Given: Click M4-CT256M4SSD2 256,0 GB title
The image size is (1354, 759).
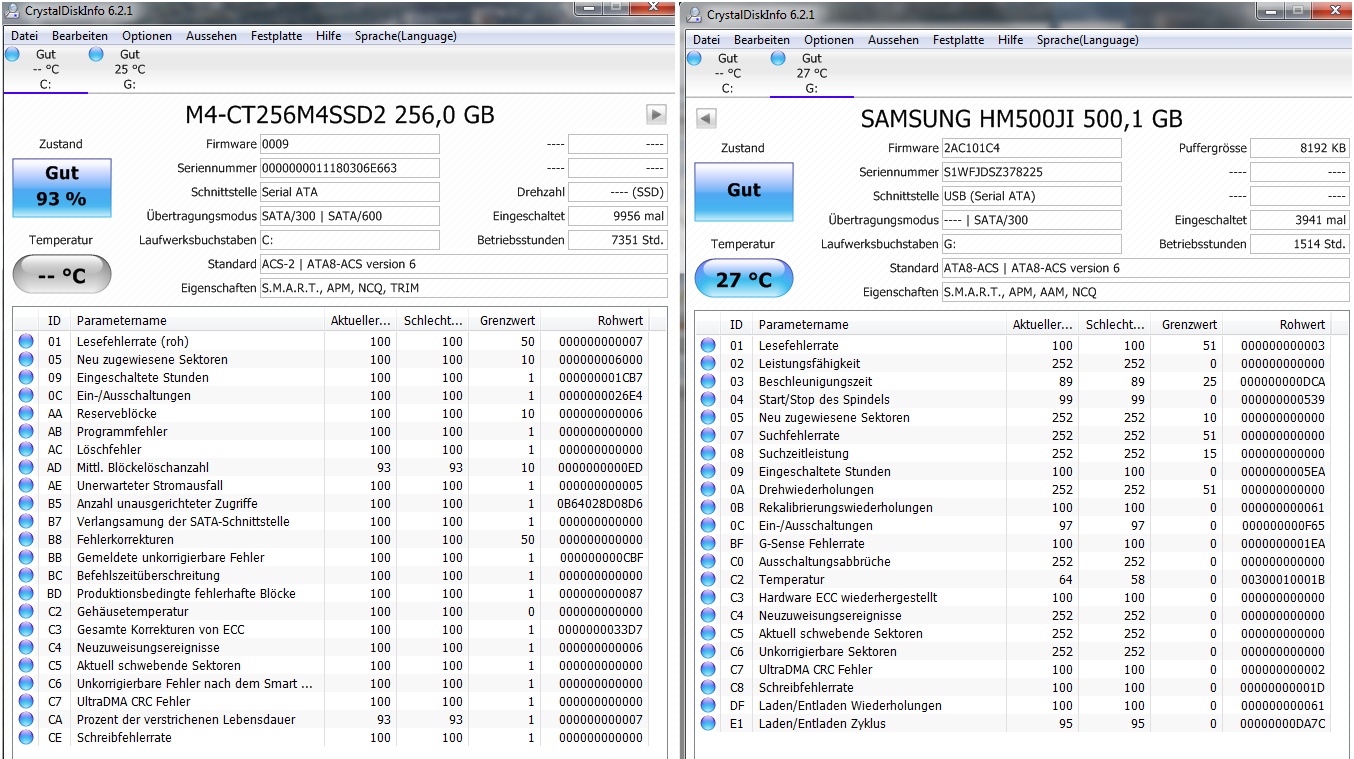Looking at the screenshot, I should click(340, 115).
